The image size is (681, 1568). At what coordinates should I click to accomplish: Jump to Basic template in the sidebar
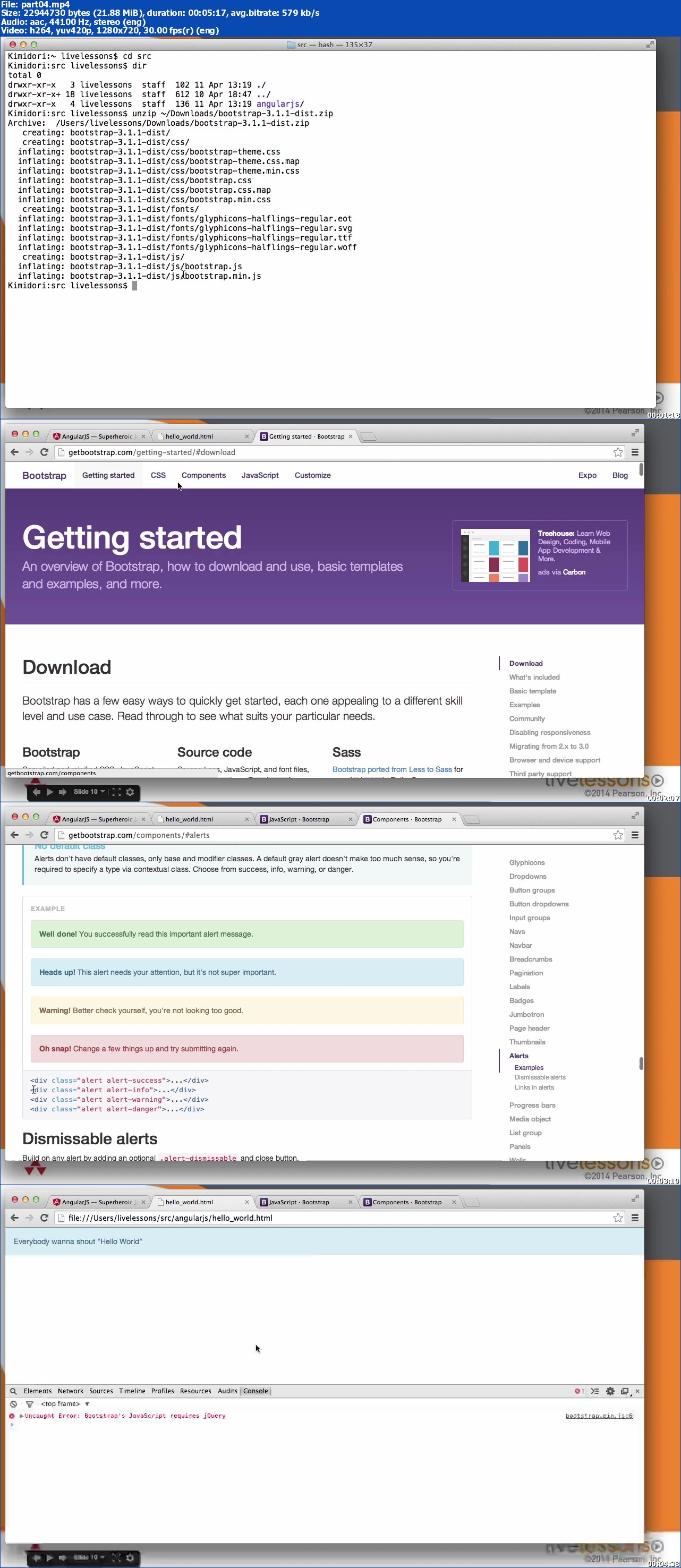click(x=532, y=691)
